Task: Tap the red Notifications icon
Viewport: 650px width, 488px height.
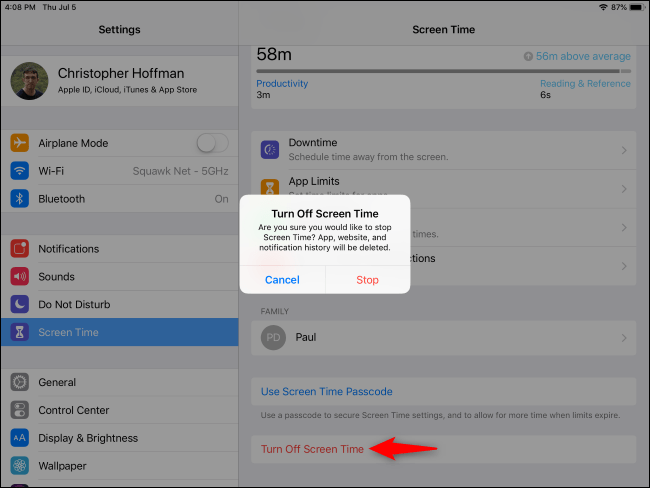Action: [20, 249]
